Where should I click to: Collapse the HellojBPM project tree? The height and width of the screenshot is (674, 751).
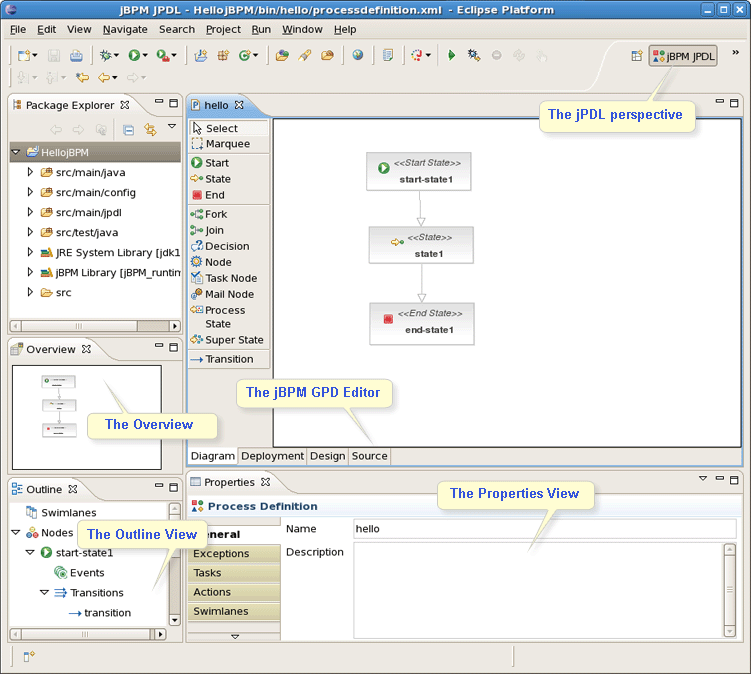(16, 152)
